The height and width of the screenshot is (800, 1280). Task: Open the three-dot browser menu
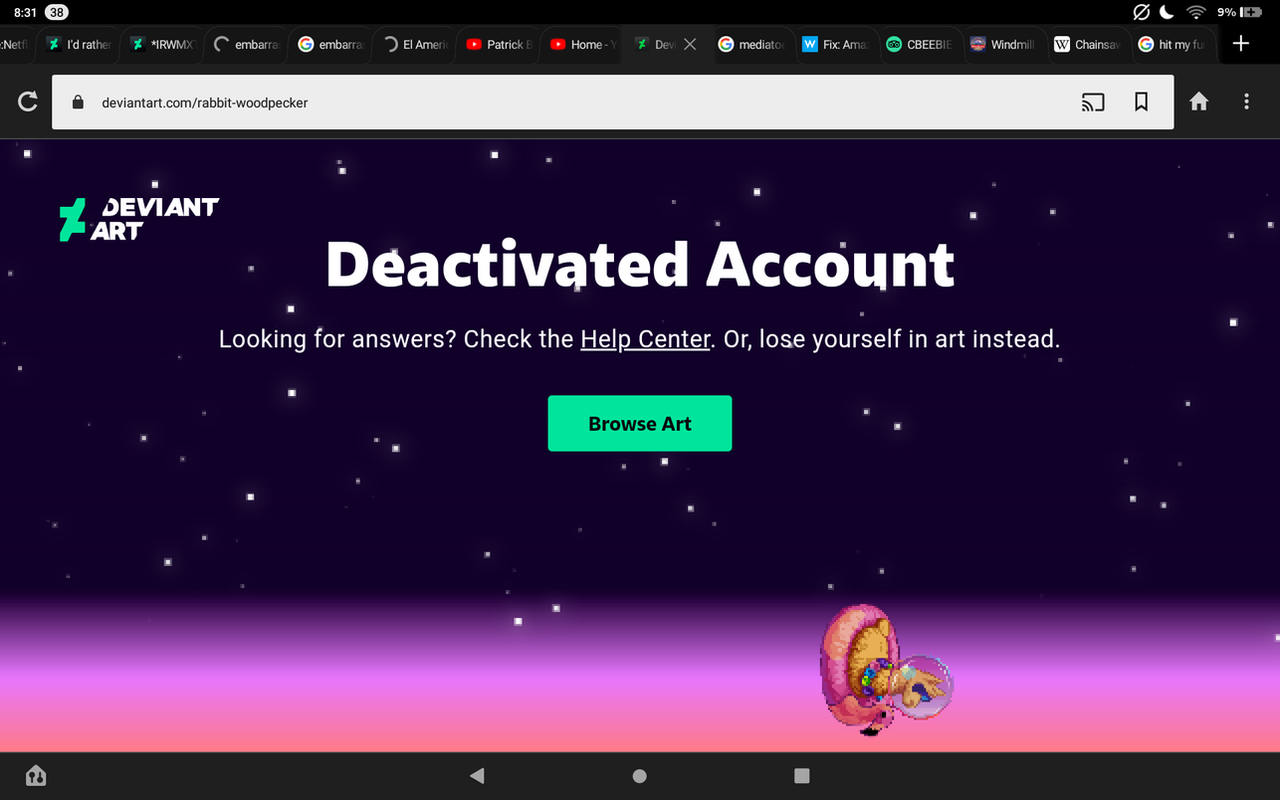point(1246,102)
